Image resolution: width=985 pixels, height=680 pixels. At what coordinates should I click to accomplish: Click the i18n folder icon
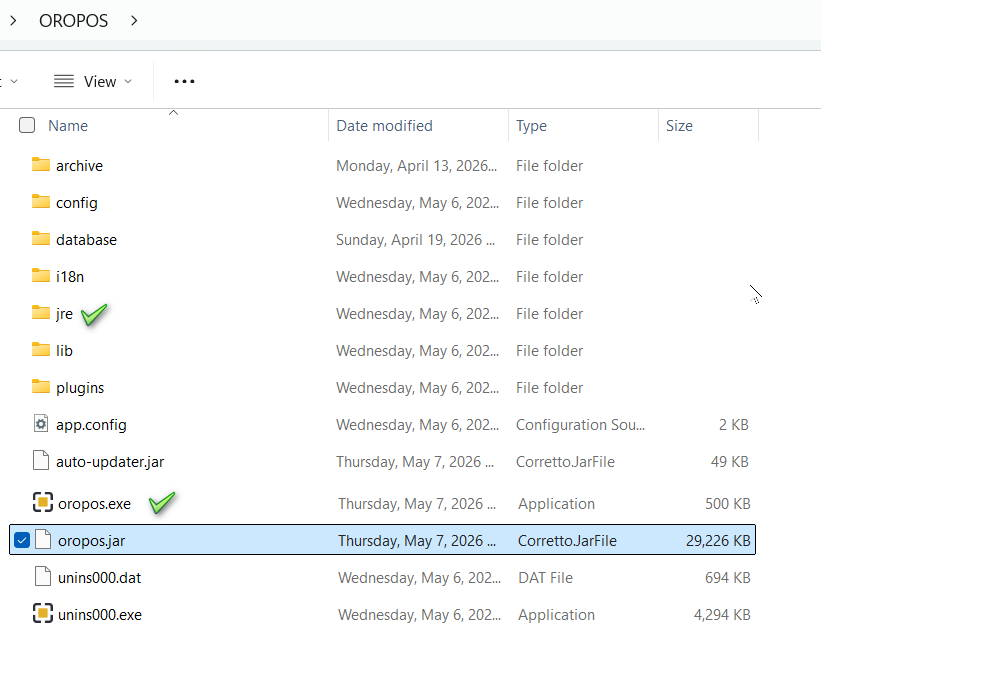tap(41, 276)
